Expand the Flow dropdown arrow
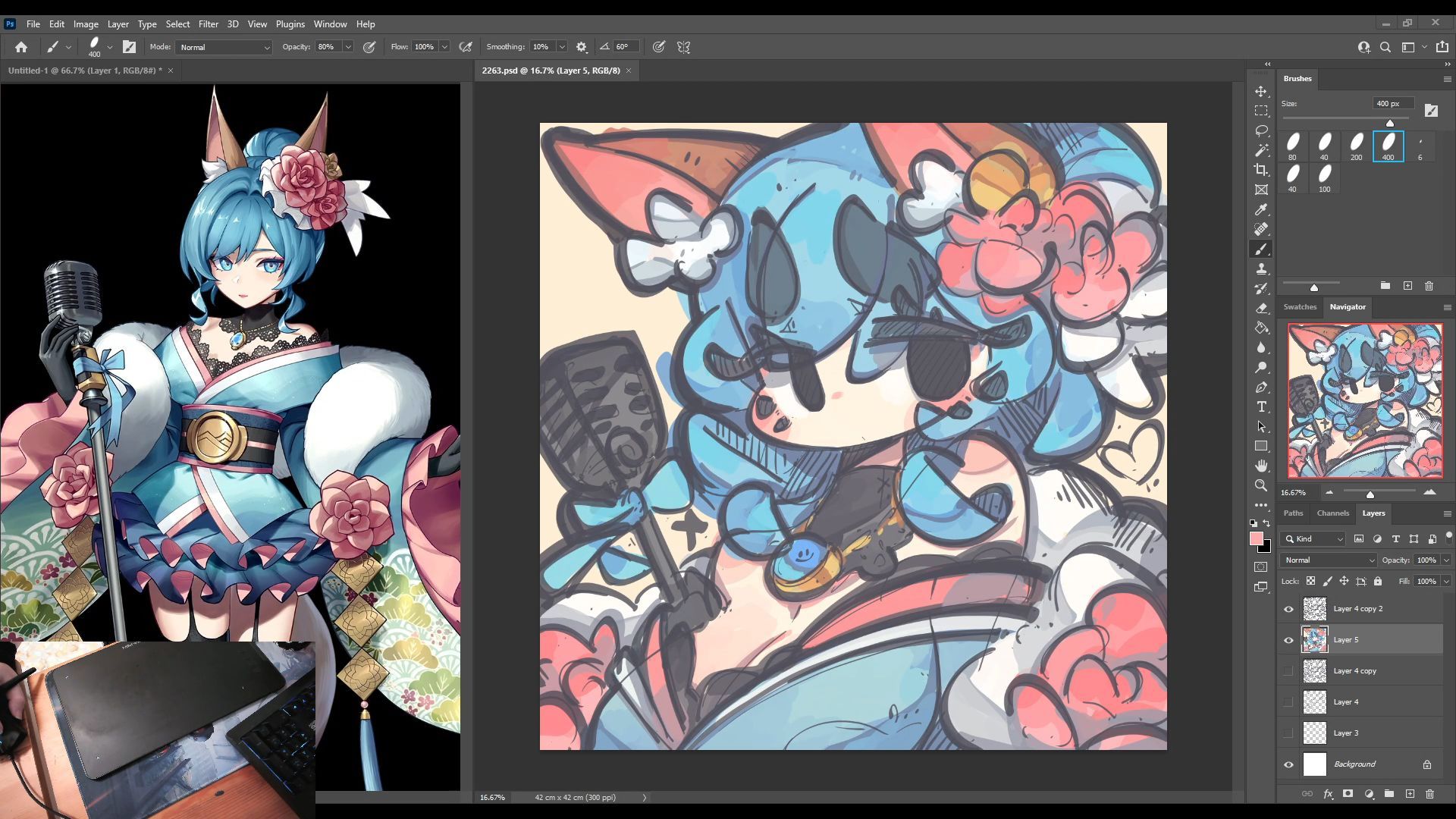This screenshot has width=1456, height=819. click(444, 47)
